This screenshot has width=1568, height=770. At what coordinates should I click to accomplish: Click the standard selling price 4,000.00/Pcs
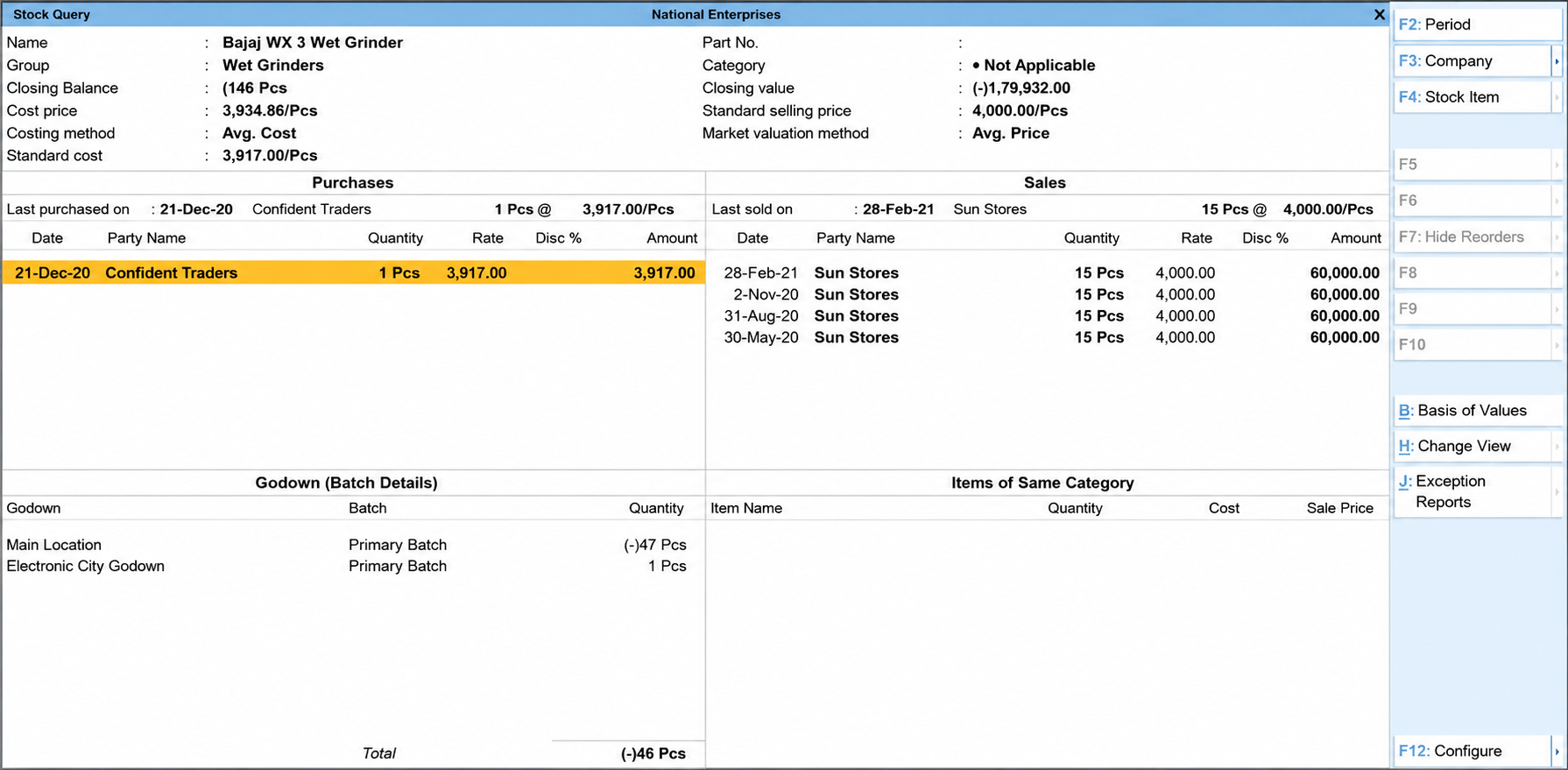click(x=1021, y=110)
